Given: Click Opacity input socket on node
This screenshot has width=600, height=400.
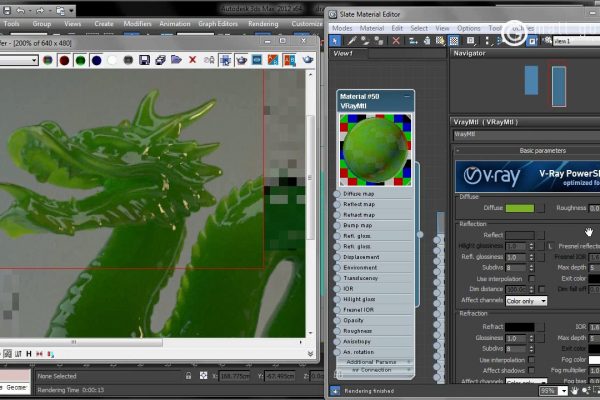Looking at the screenshot, I should click(337, 320).
